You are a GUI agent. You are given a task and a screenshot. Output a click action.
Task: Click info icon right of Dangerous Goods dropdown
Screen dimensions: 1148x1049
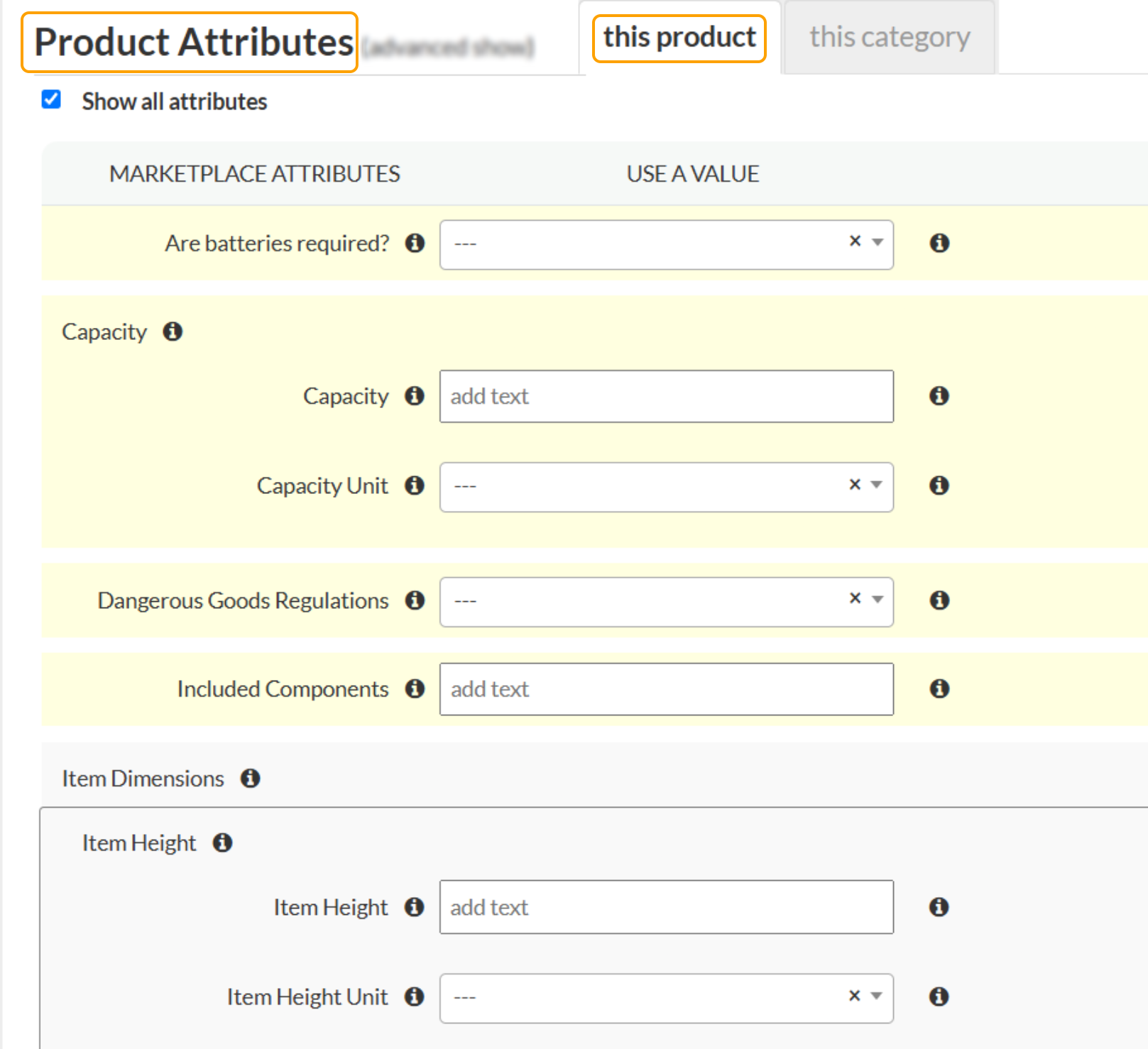[939, 600]
